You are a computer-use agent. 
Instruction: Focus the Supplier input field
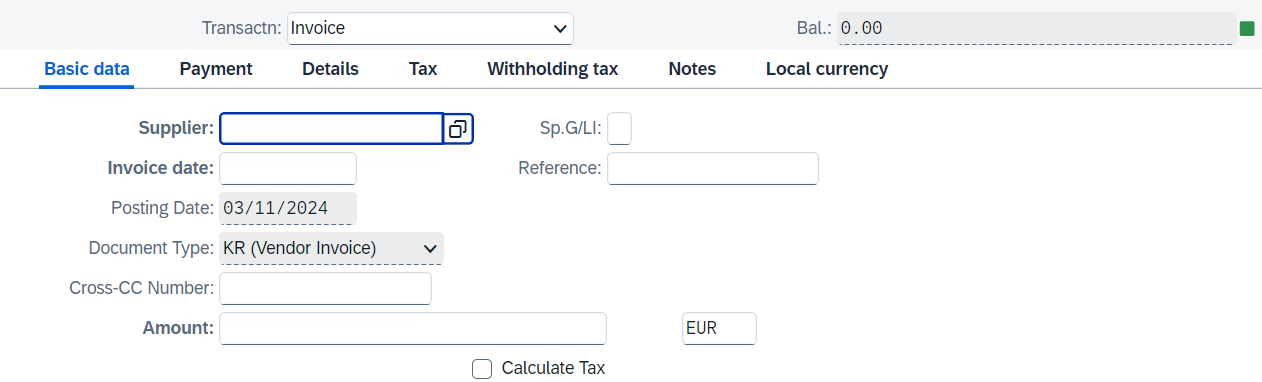[x=331, y=129]
